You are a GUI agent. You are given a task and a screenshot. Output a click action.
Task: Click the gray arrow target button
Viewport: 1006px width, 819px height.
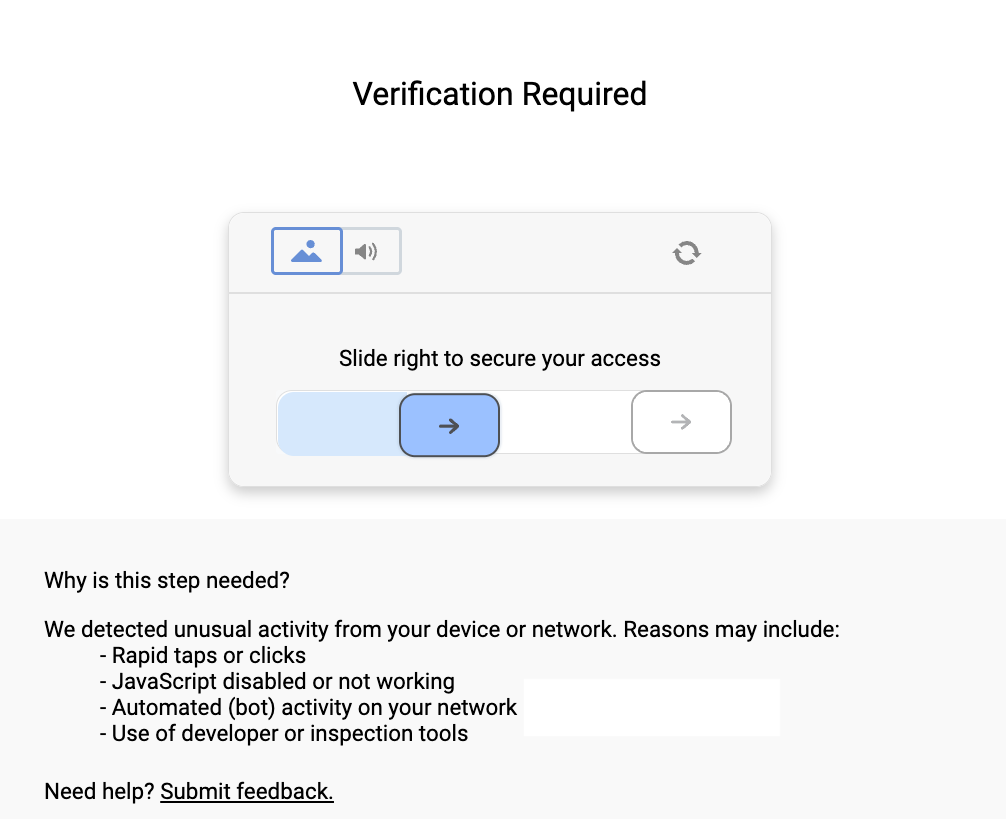pos(681,422)
